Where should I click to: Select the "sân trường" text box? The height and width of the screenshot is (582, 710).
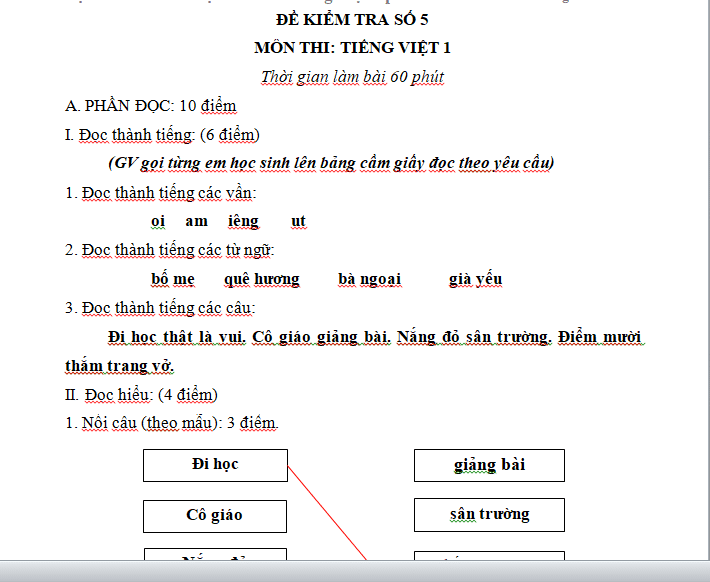pyautogui.click(x=489, y=515)
